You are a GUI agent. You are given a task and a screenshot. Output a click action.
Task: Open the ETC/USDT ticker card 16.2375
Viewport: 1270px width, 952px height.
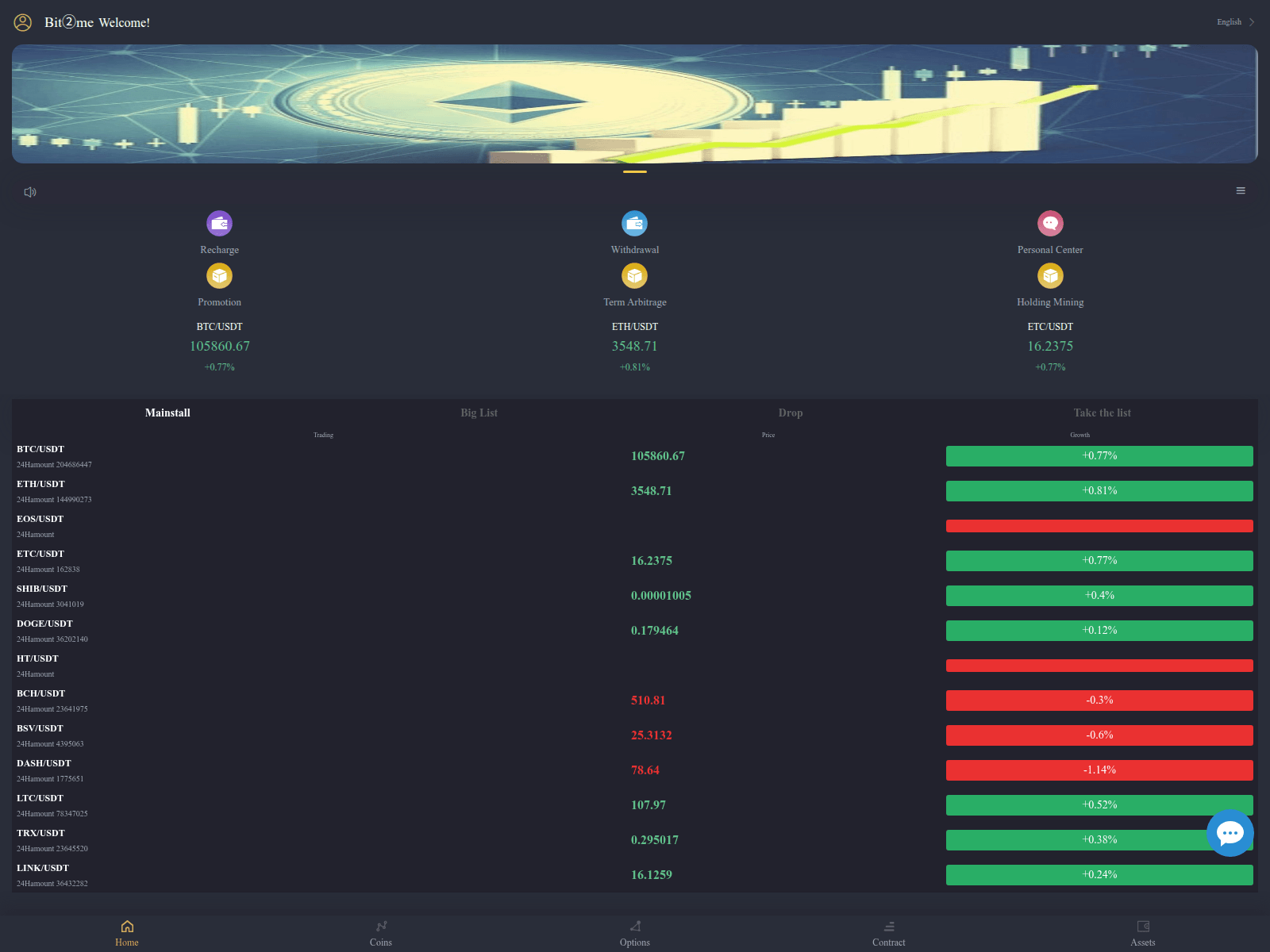pos(1050,347)
